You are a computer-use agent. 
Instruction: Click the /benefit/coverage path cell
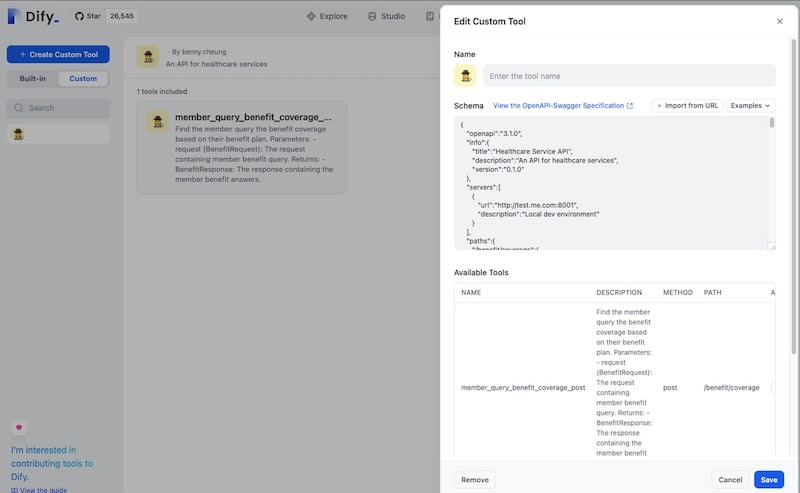pyautogui.click(x=731, y=388)
